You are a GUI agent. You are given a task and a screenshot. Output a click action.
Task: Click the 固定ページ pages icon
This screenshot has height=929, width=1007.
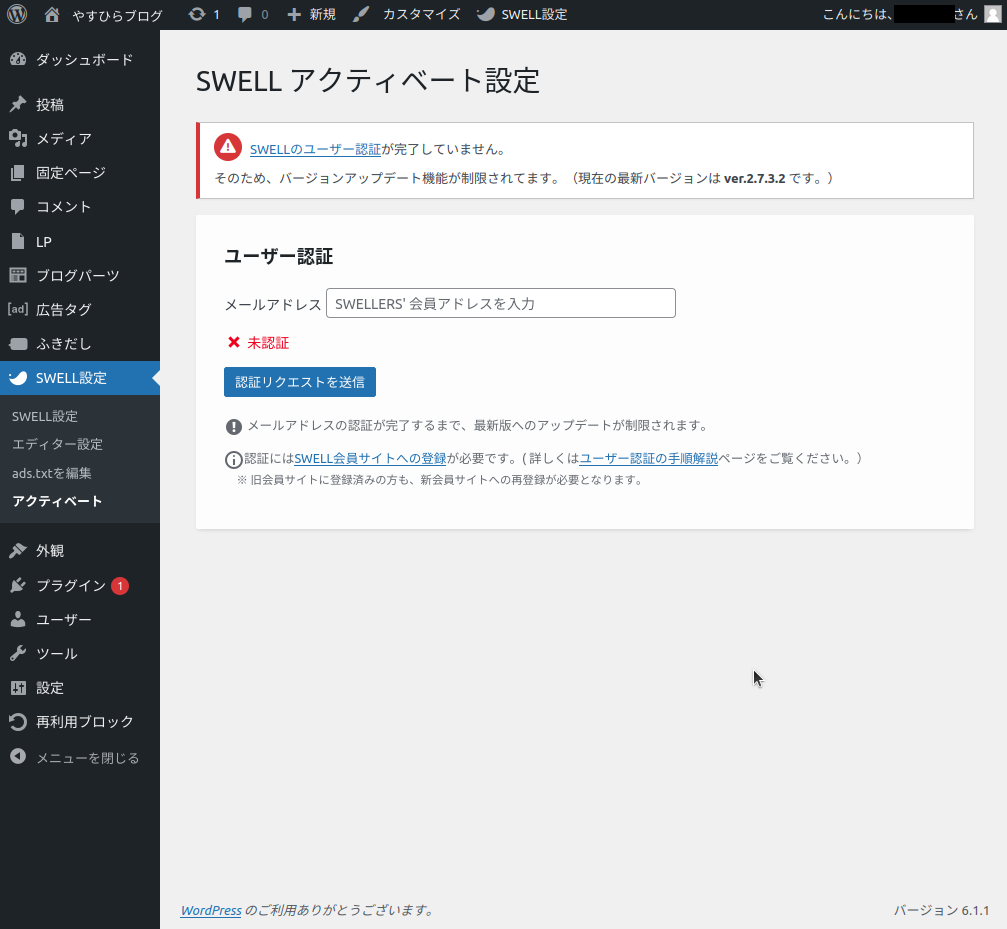(18, 172)
